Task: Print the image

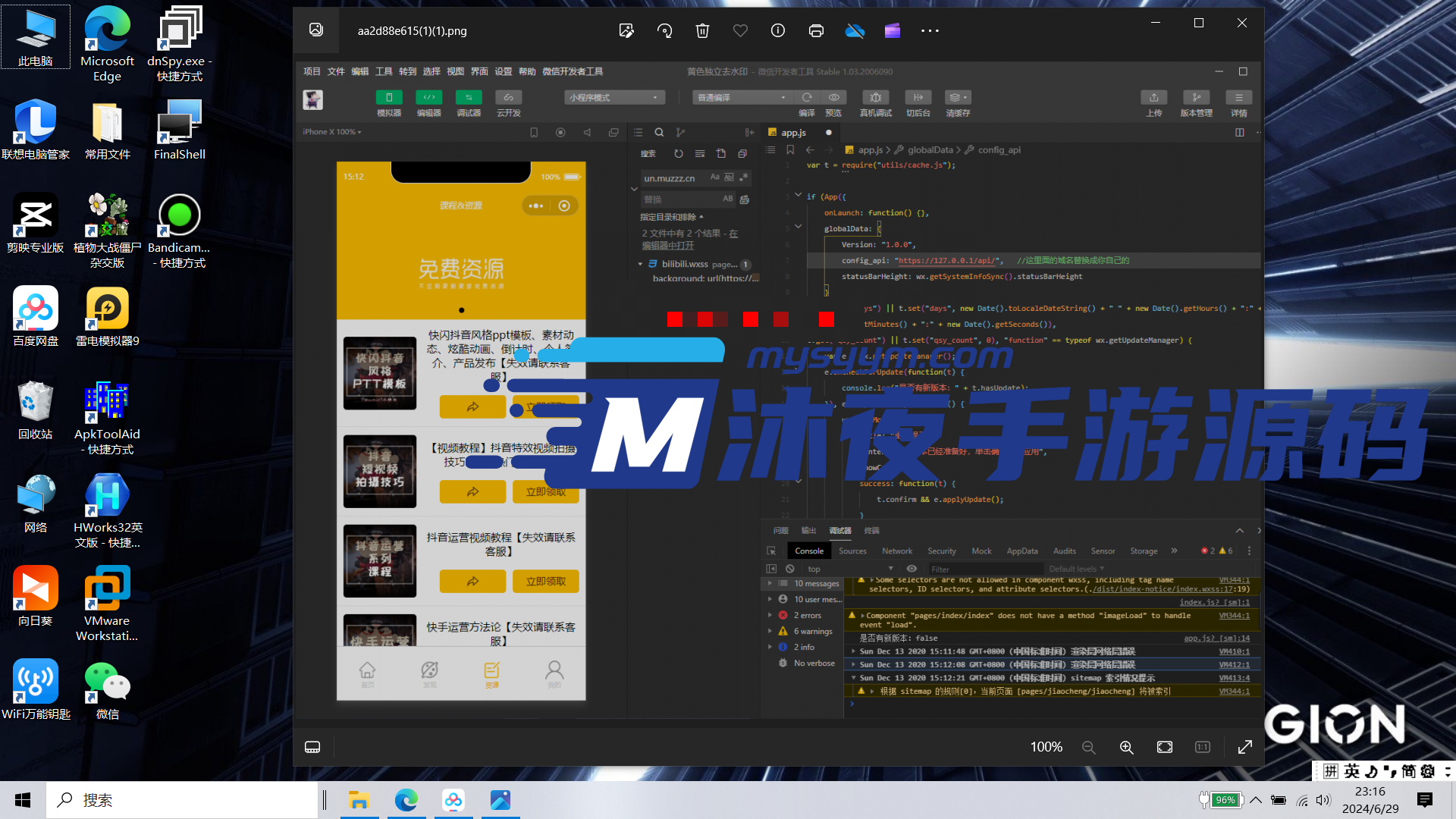Action: pyautogui.click(x=816, y=31)
